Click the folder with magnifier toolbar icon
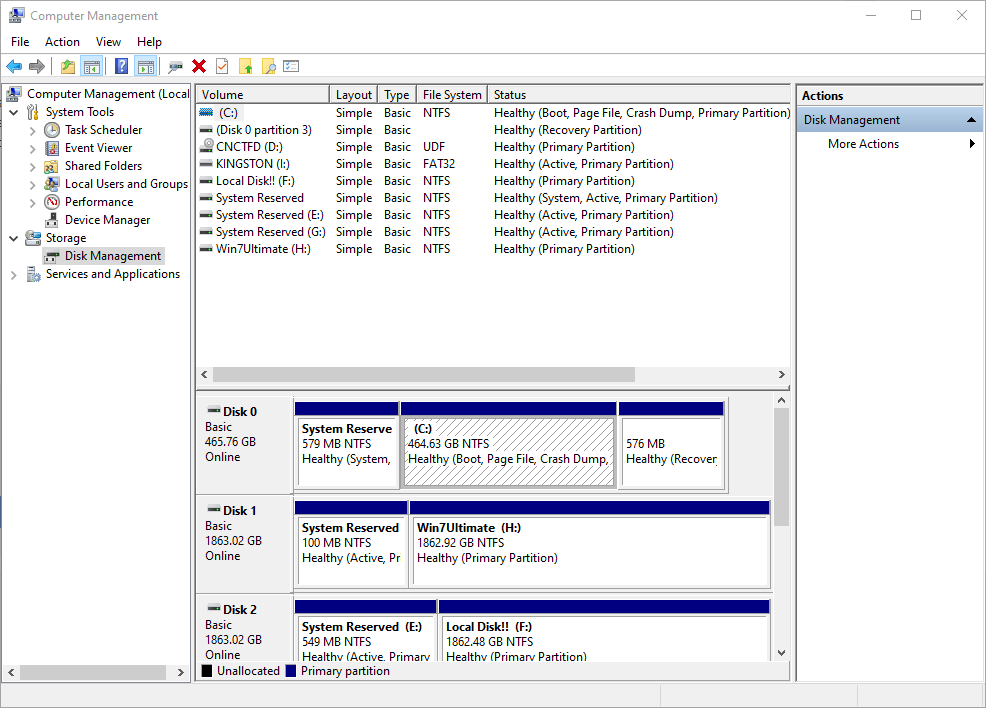The image size is (986, 708). point(268,66)
